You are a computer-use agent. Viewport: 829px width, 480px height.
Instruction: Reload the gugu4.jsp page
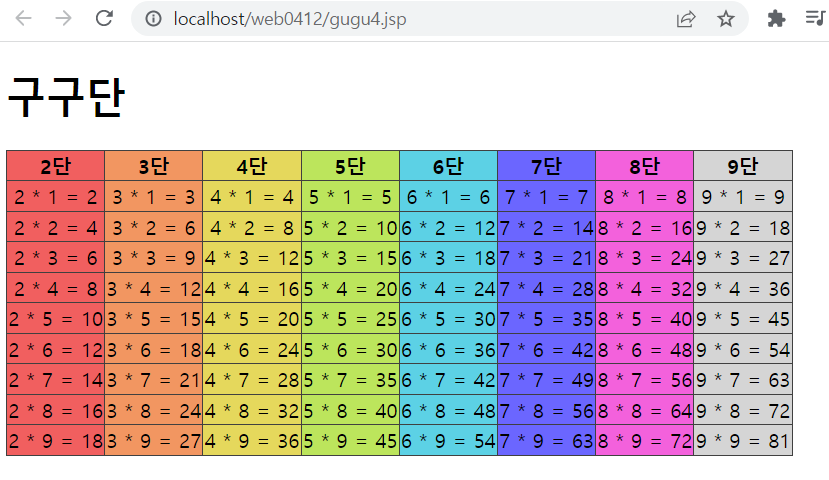(104, 19)
